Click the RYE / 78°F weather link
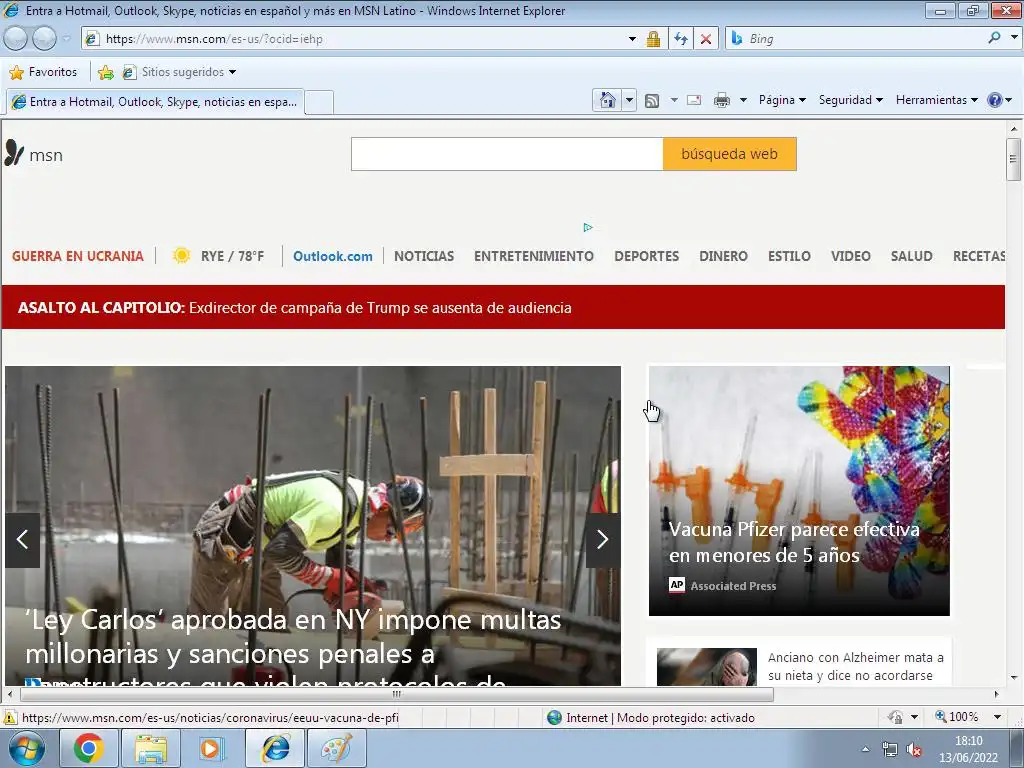 click(x=219, y=256)
